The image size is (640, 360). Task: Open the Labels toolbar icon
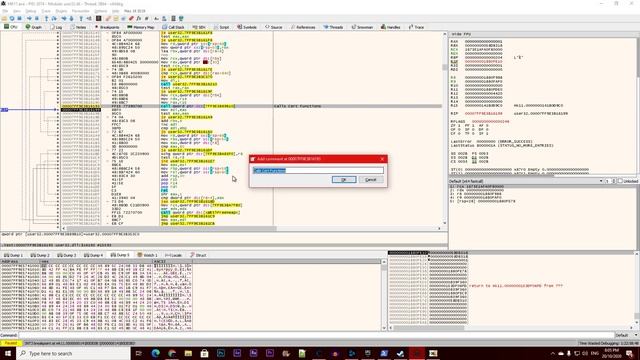[123, 18]
